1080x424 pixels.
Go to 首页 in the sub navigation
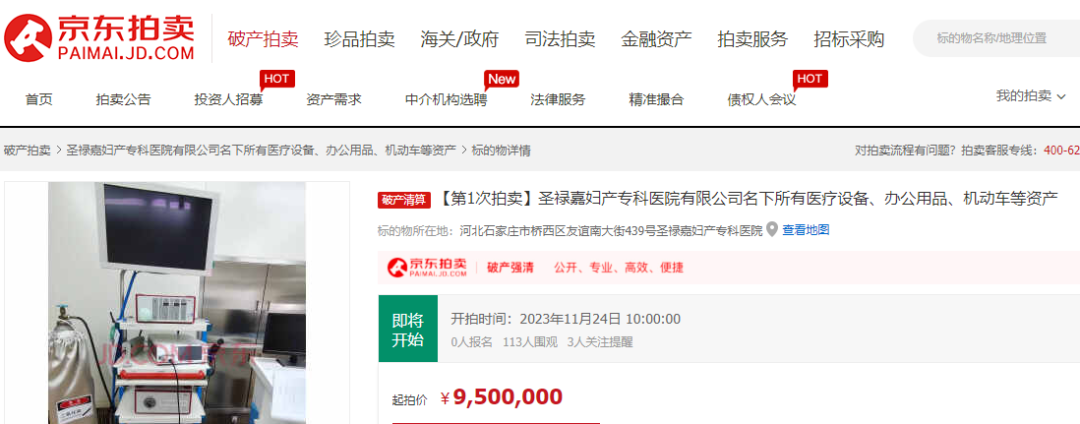[x=39, y=99]
